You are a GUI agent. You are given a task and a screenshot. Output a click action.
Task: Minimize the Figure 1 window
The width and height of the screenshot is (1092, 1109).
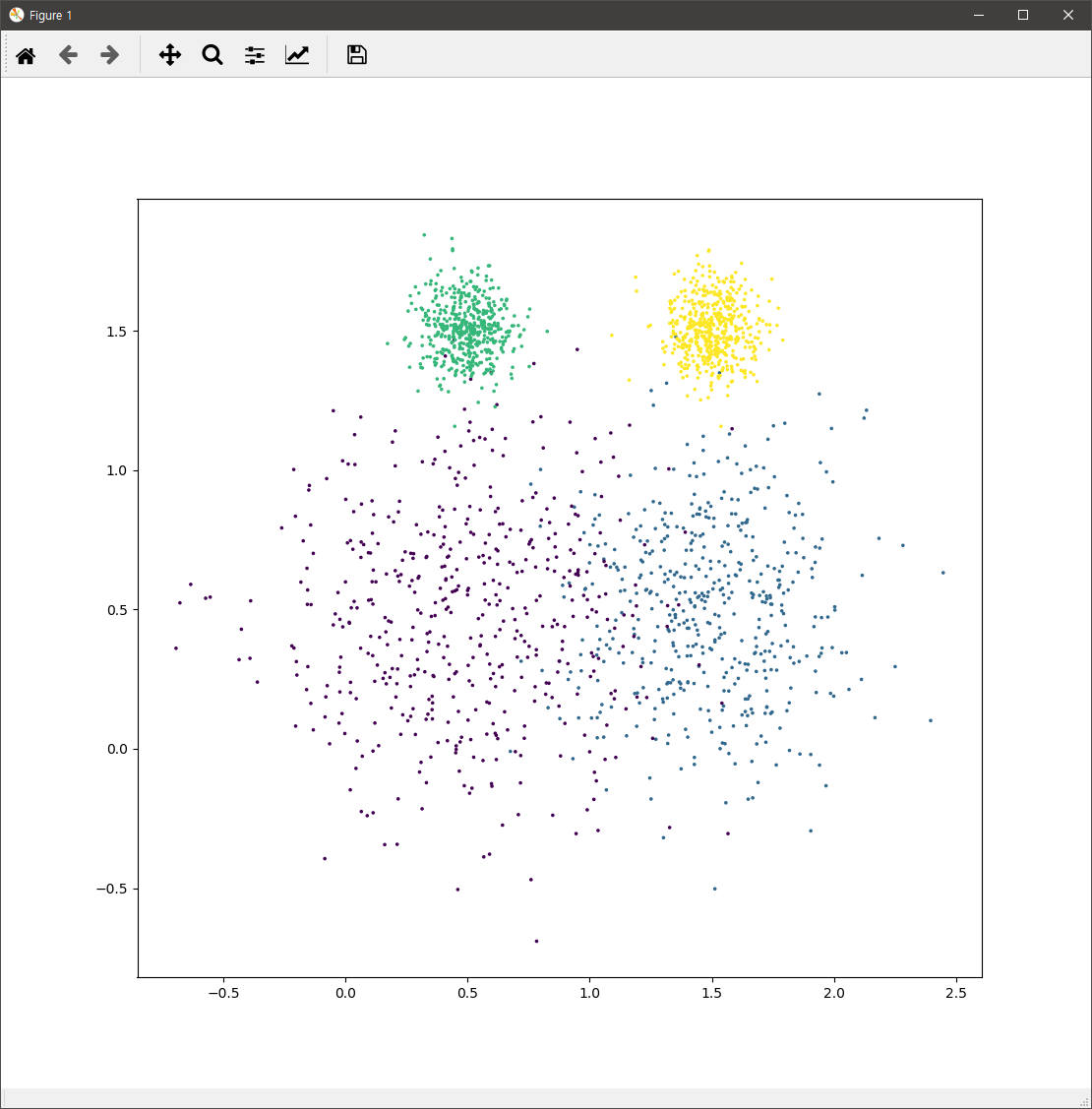[979, 15]
